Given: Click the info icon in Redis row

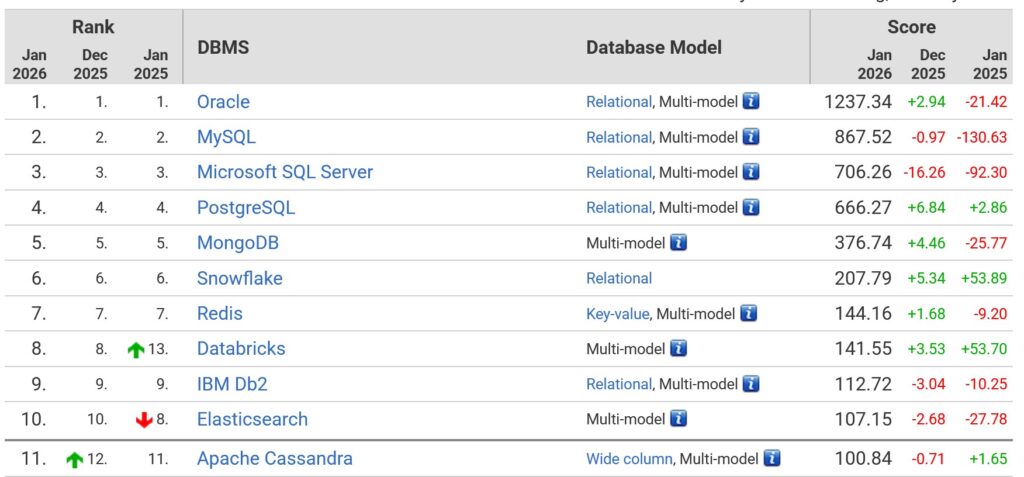Looking at the screenshot, I should (749, 313).
